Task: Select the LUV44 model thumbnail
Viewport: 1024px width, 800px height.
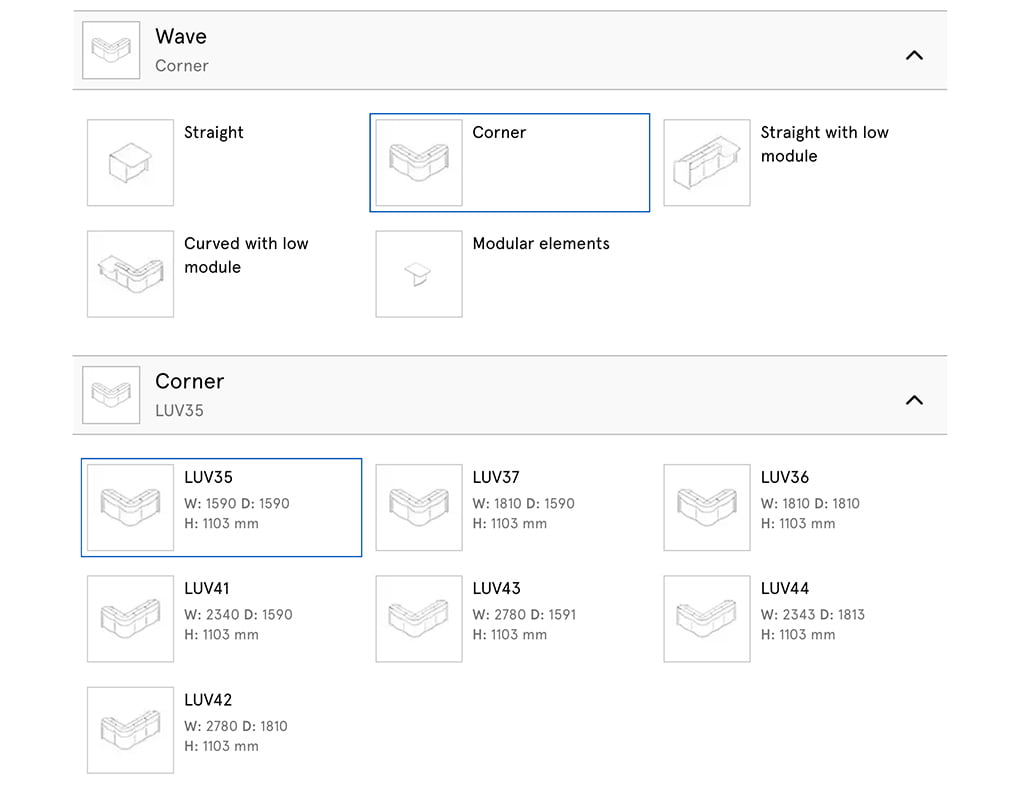Action: click(707, 618)
